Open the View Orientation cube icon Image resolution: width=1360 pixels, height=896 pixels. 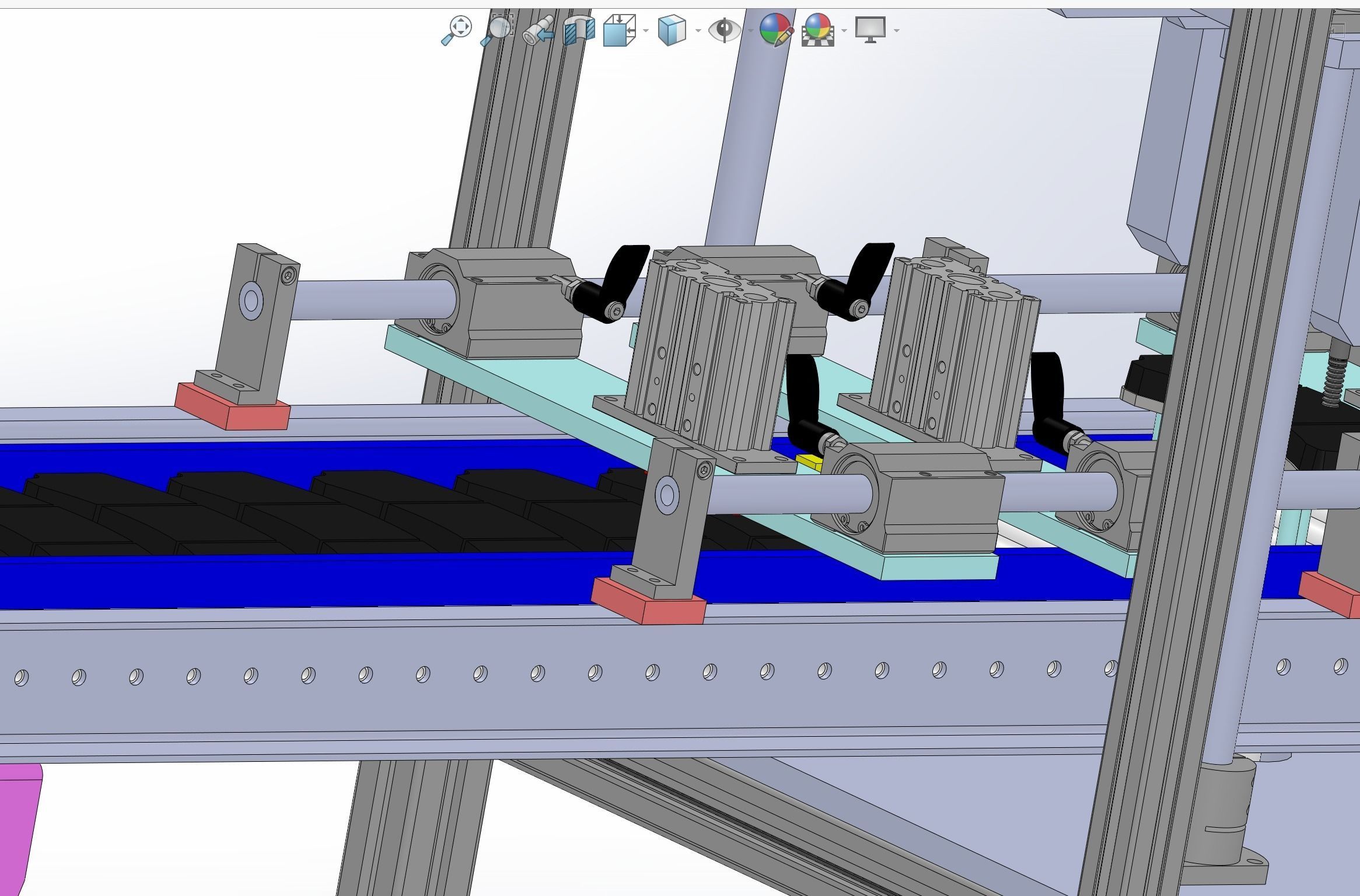620,30
